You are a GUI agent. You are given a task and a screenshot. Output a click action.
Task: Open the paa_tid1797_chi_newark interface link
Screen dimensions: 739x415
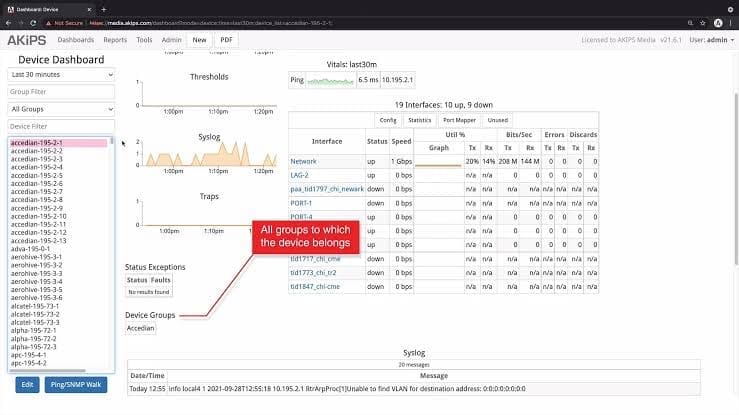click(328, 188)
